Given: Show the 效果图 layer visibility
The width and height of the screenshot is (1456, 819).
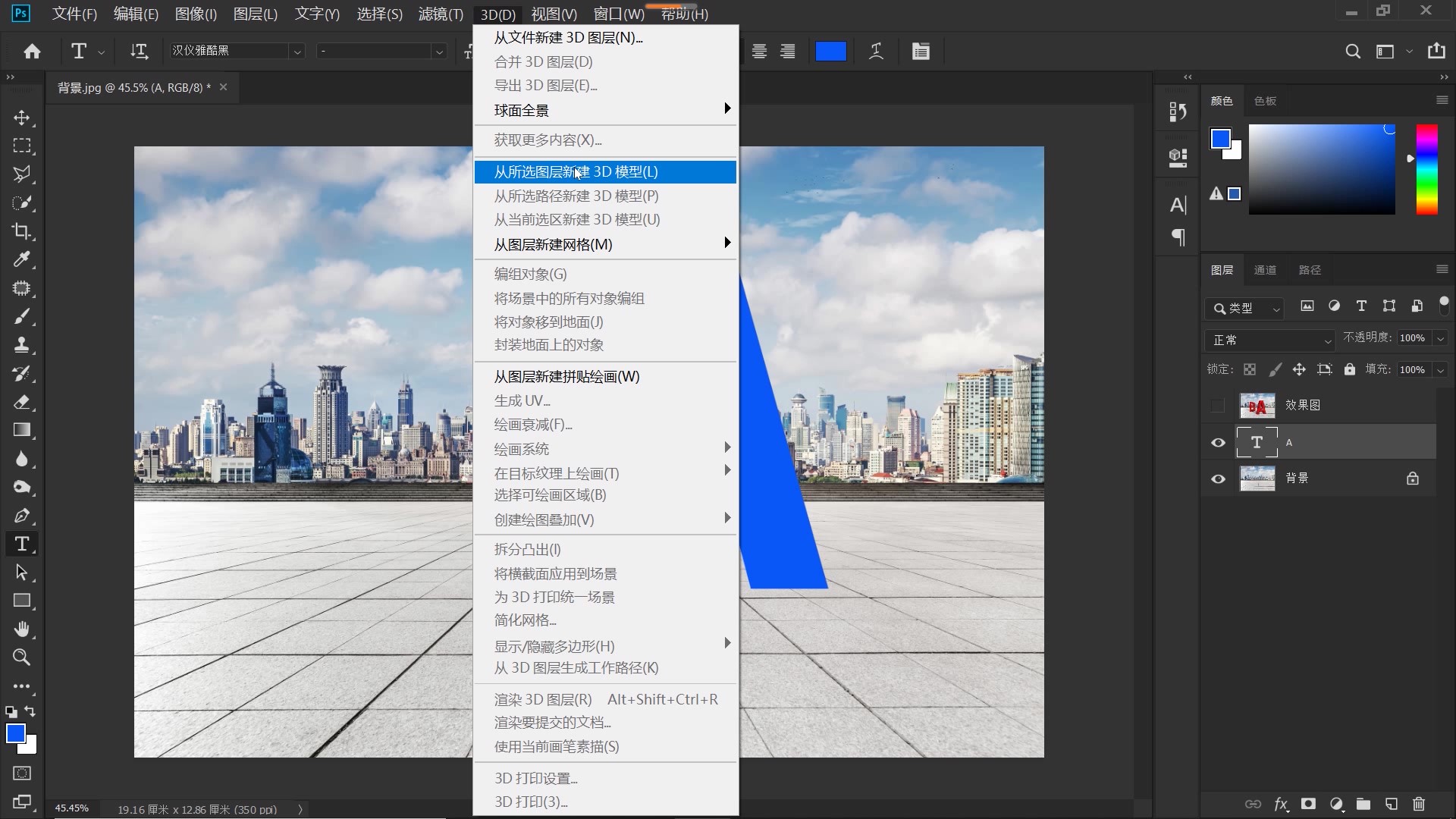Looking at the screenshot, I should point(1218,406).
